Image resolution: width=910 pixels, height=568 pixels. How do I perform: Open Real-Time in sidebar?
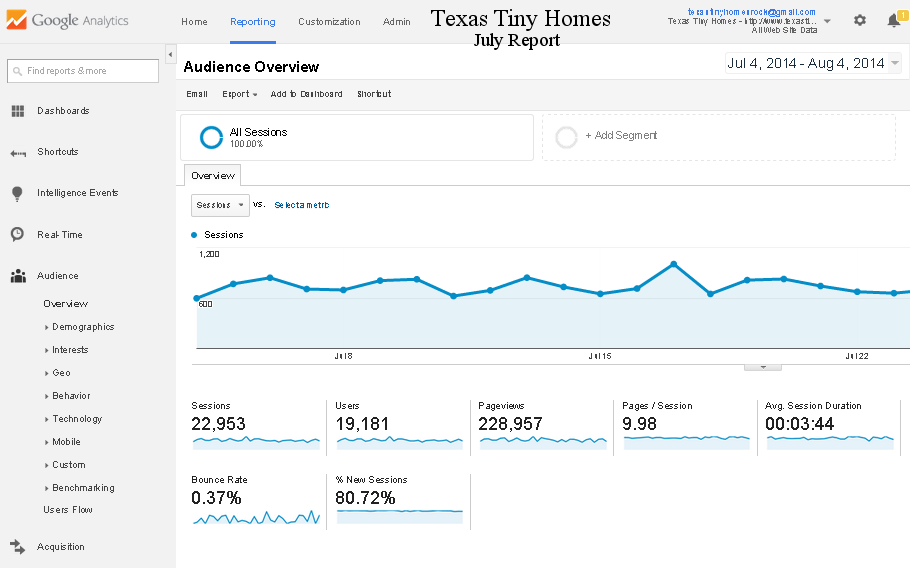60,235
